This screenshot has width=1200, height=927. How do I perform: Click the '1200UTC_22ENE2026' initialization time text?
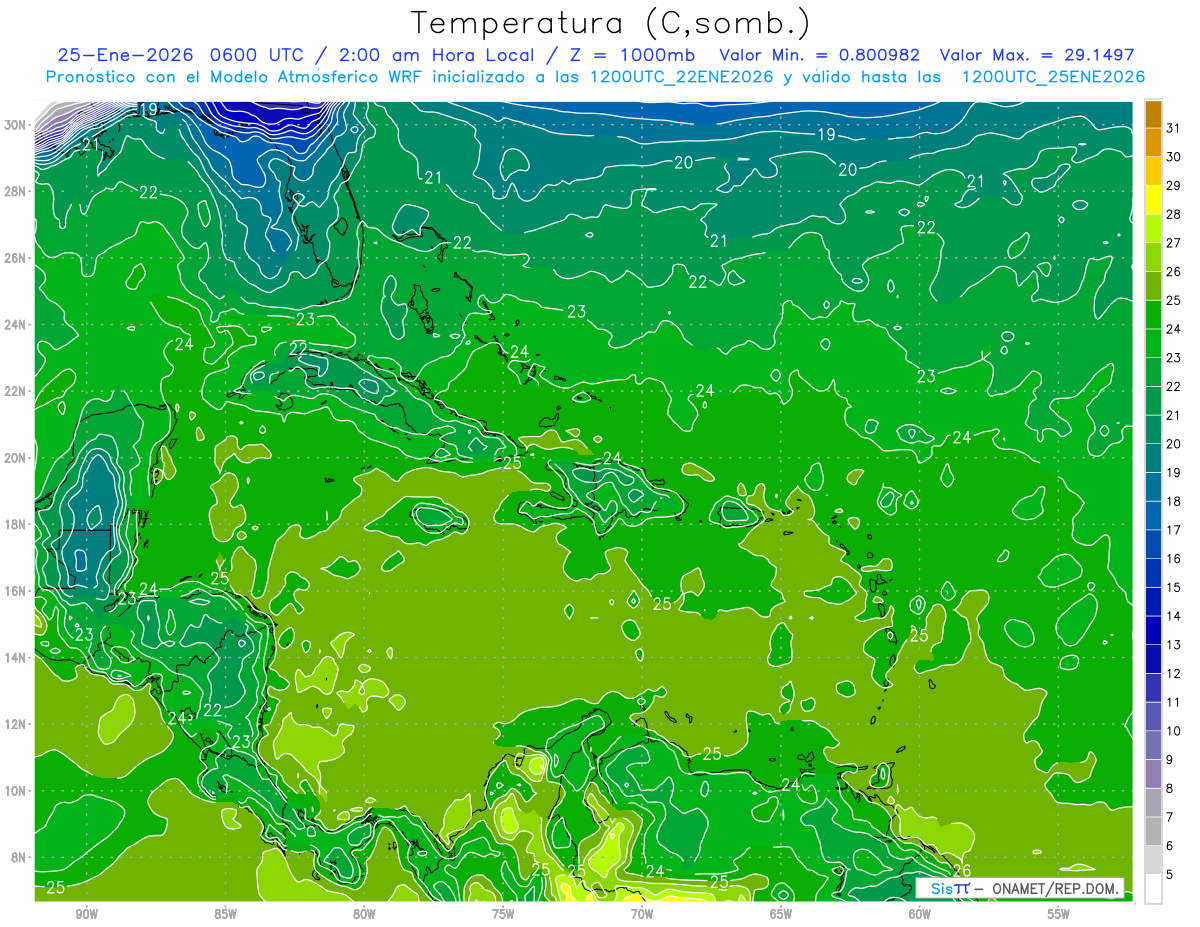point(681,76)
